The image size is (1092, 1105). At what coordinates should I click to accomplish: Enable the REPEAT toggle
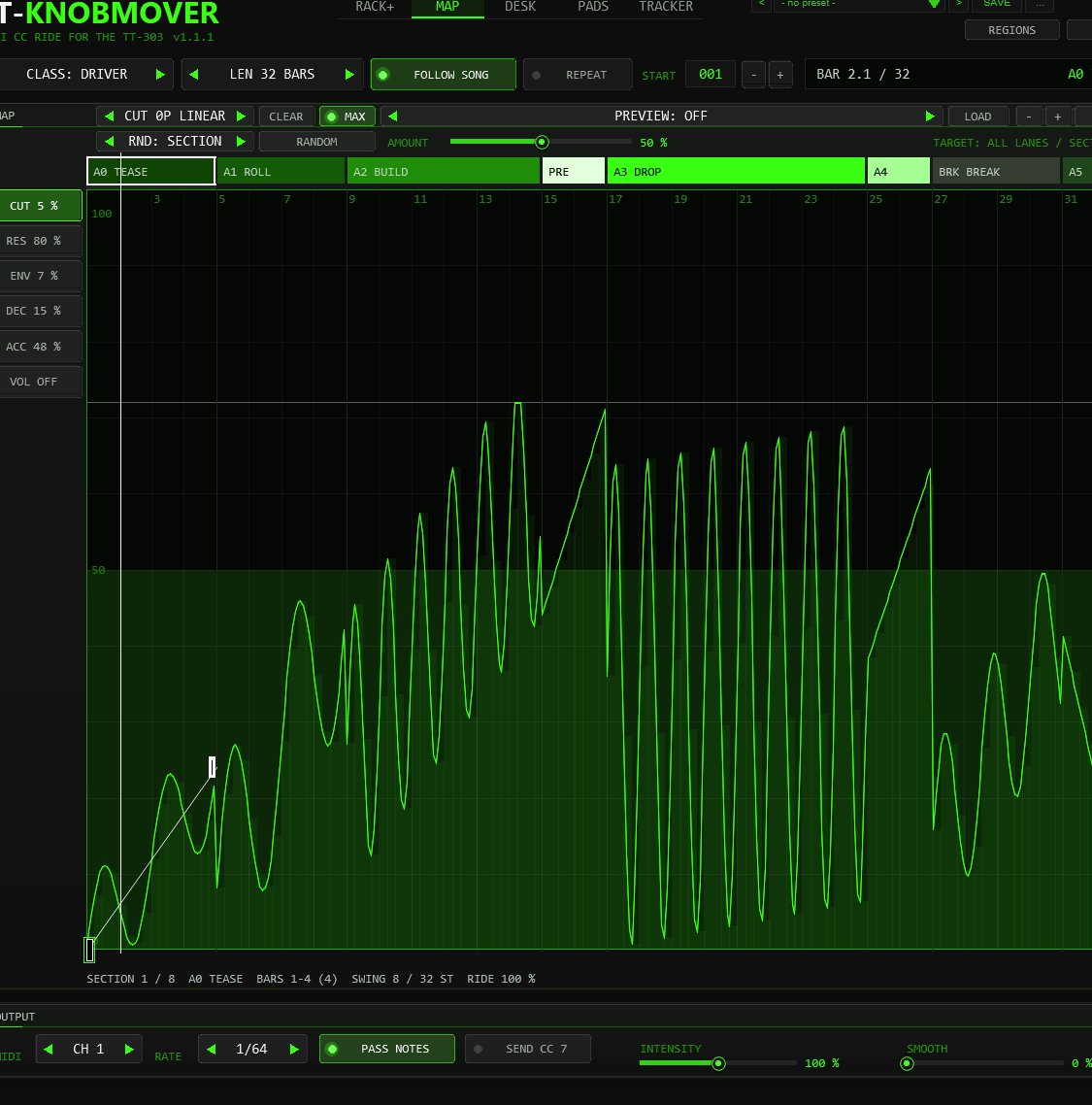click(578, 75)
